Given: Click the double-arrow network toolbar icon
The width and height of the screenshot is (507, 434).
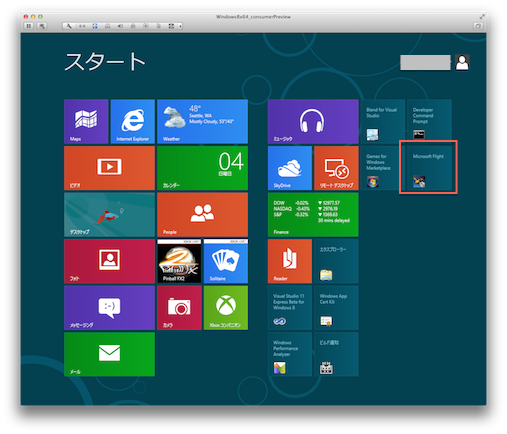Looking at the screenshot, I should click(82, 26).
